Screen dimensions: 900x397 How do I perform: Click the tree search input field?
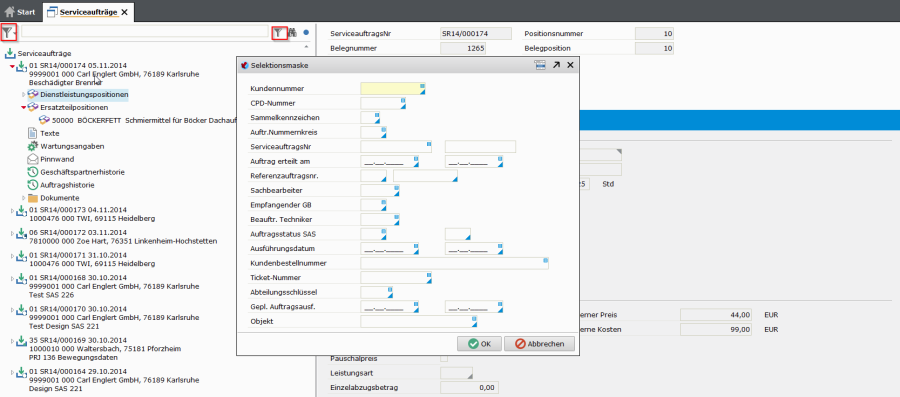click(x=145, y=32)
